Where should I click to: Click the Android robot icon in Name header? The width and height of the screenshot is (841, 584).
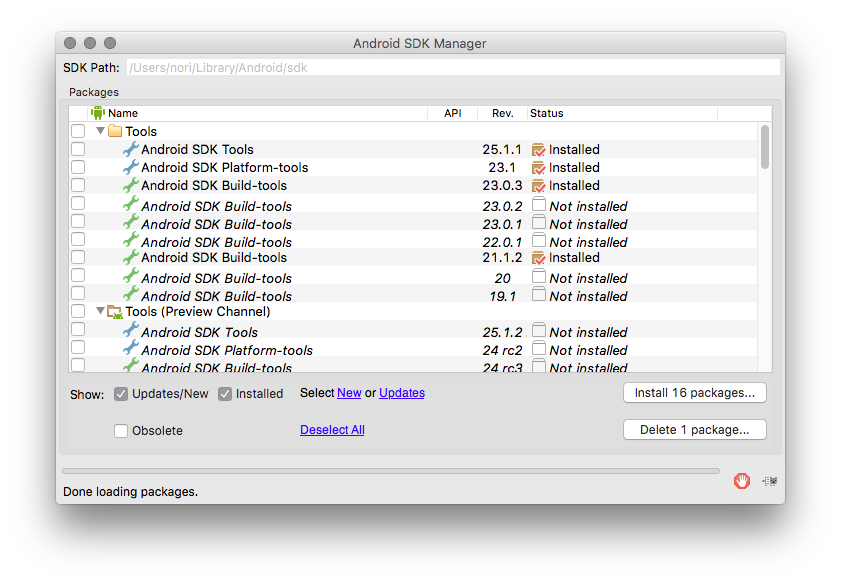98,113
